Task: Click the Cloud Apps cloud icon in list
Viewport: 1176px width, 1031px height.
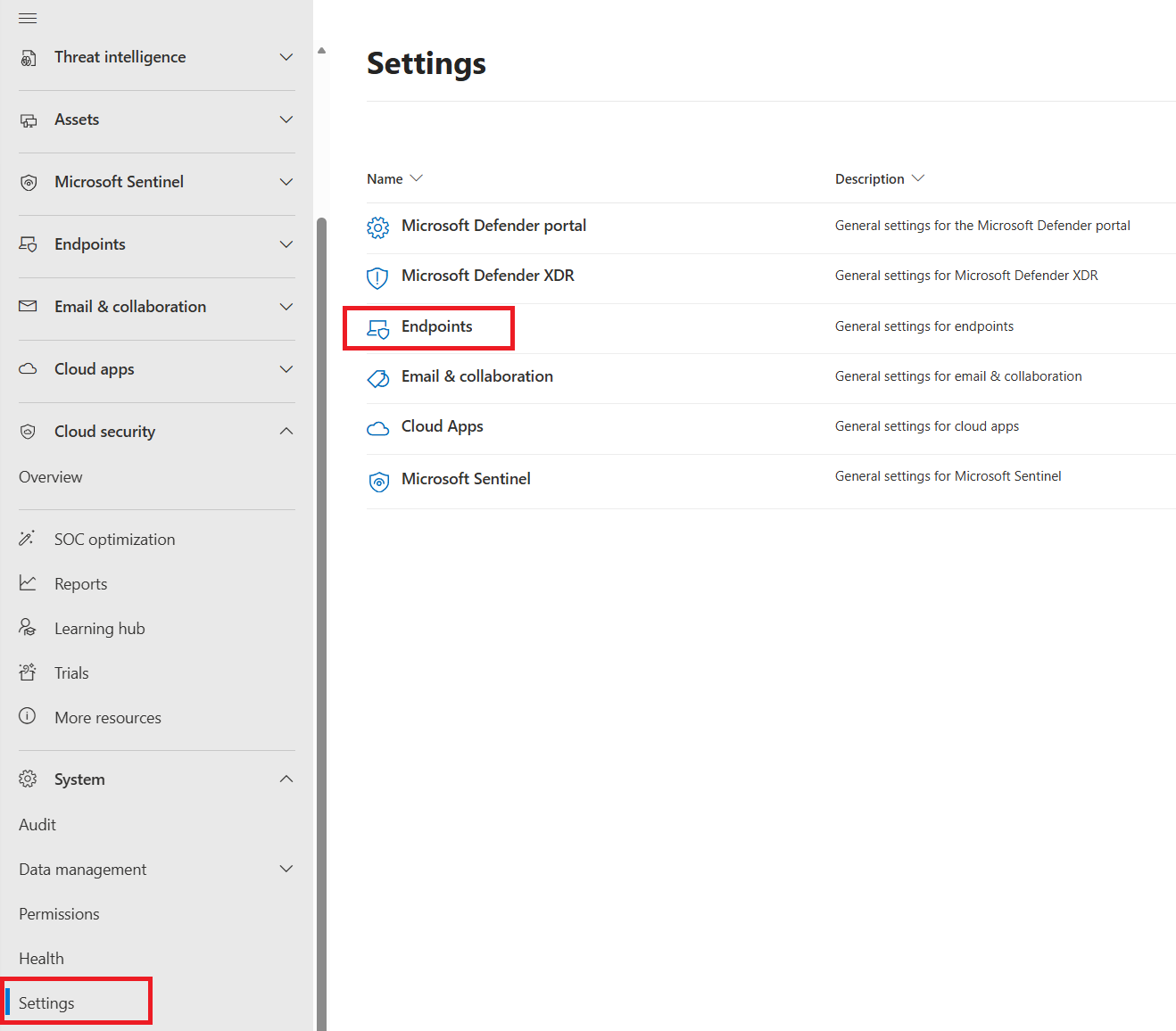Action: pyautogui.click(x=378, y=428)
